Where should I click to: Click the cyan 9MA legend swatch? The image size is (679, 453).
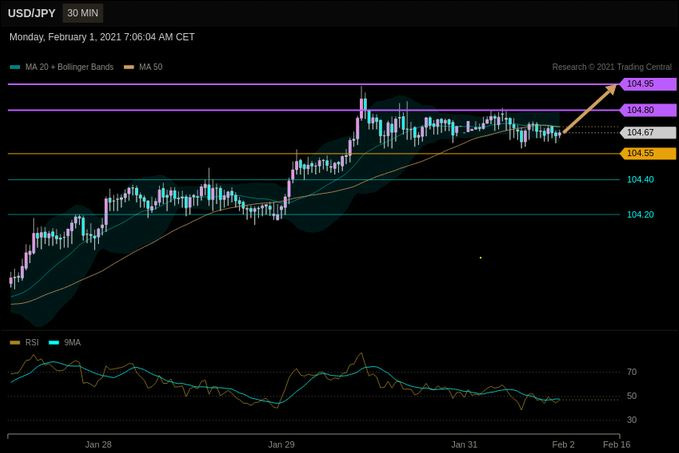coord(54,343)
